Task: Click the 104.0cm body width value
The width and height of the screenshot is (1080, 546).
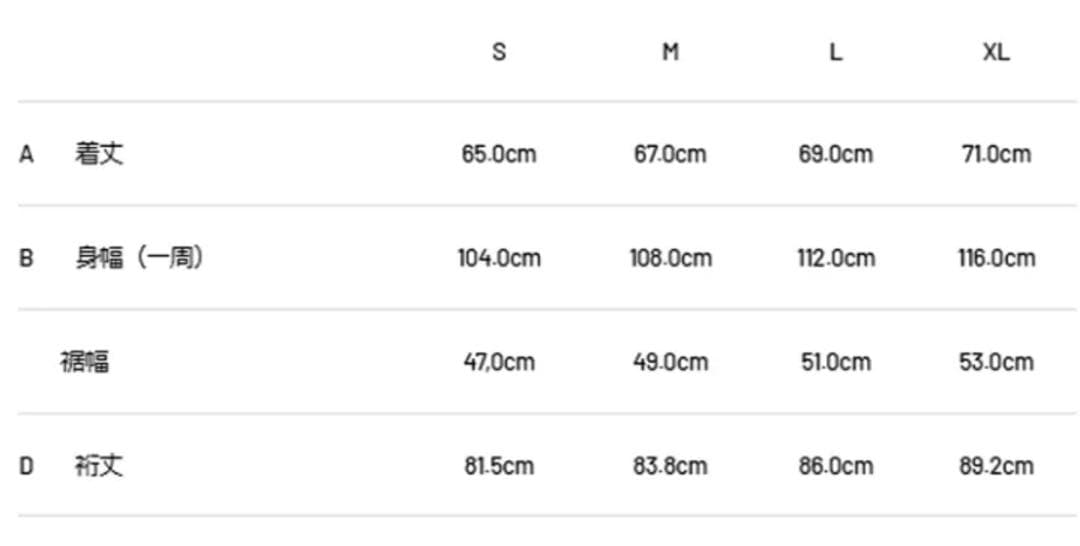Action: (x=499, y=258)
